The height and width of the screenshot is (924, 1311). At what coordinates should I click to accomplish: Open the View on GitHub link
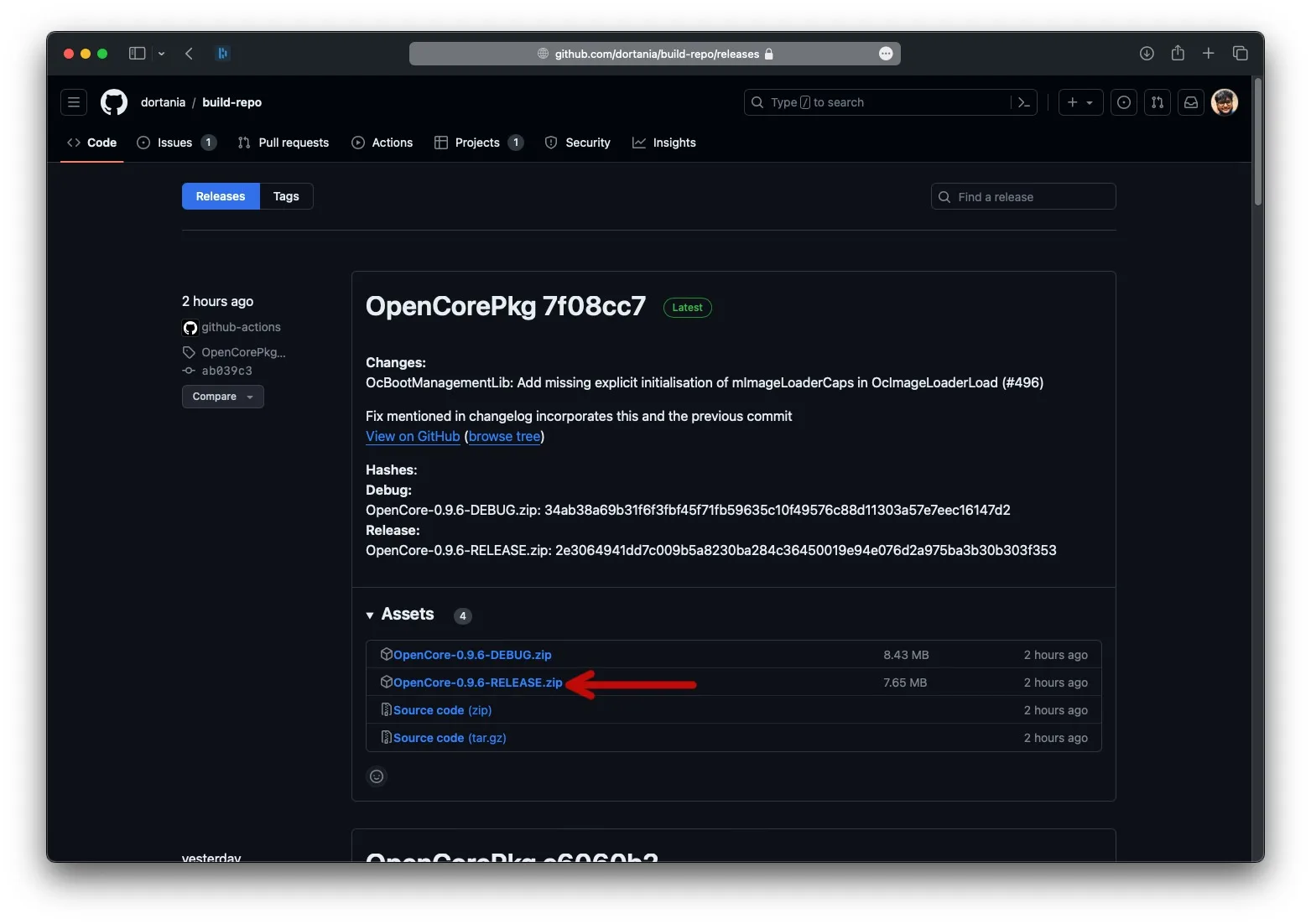(x=413, y=436)
